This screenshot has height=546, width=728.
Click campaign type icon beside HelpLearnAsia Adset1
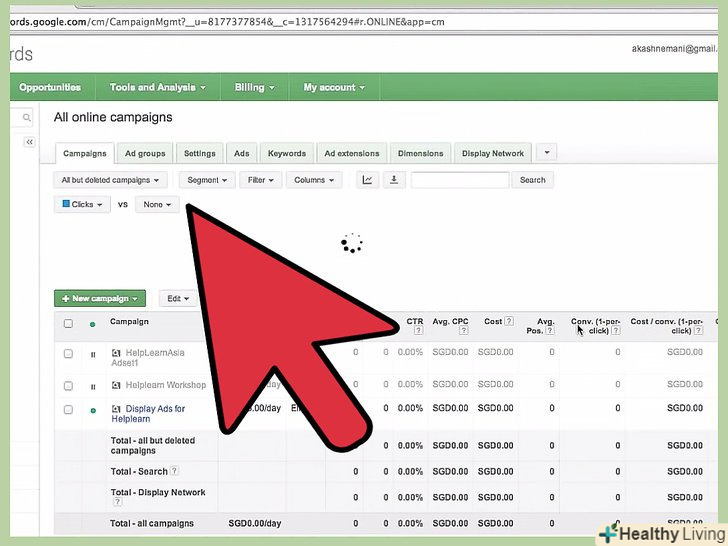pos(116,353)
